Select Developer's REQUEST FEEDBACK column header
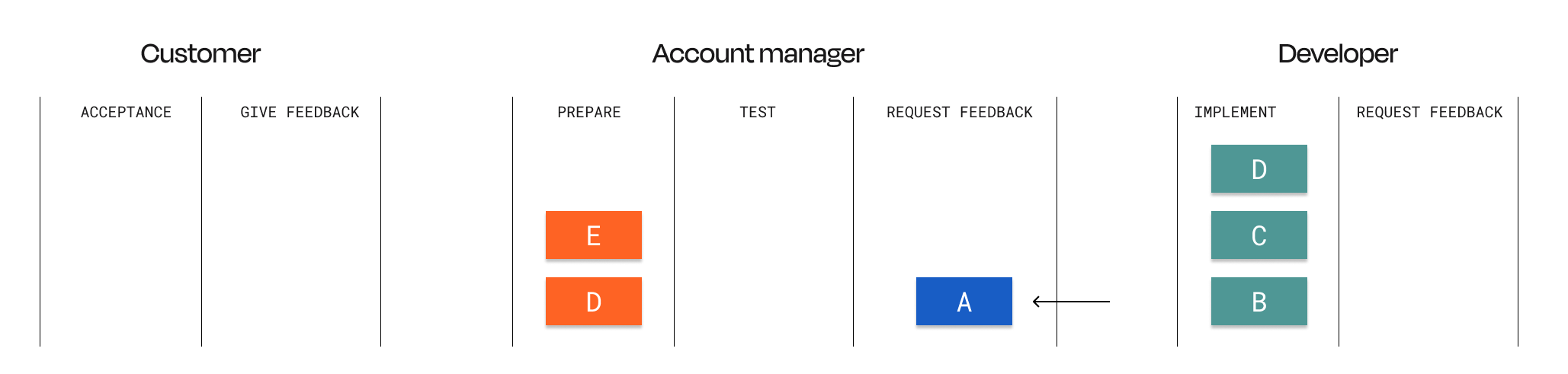Viewport: 1568px width, 374px height. tap(1429, 113)
